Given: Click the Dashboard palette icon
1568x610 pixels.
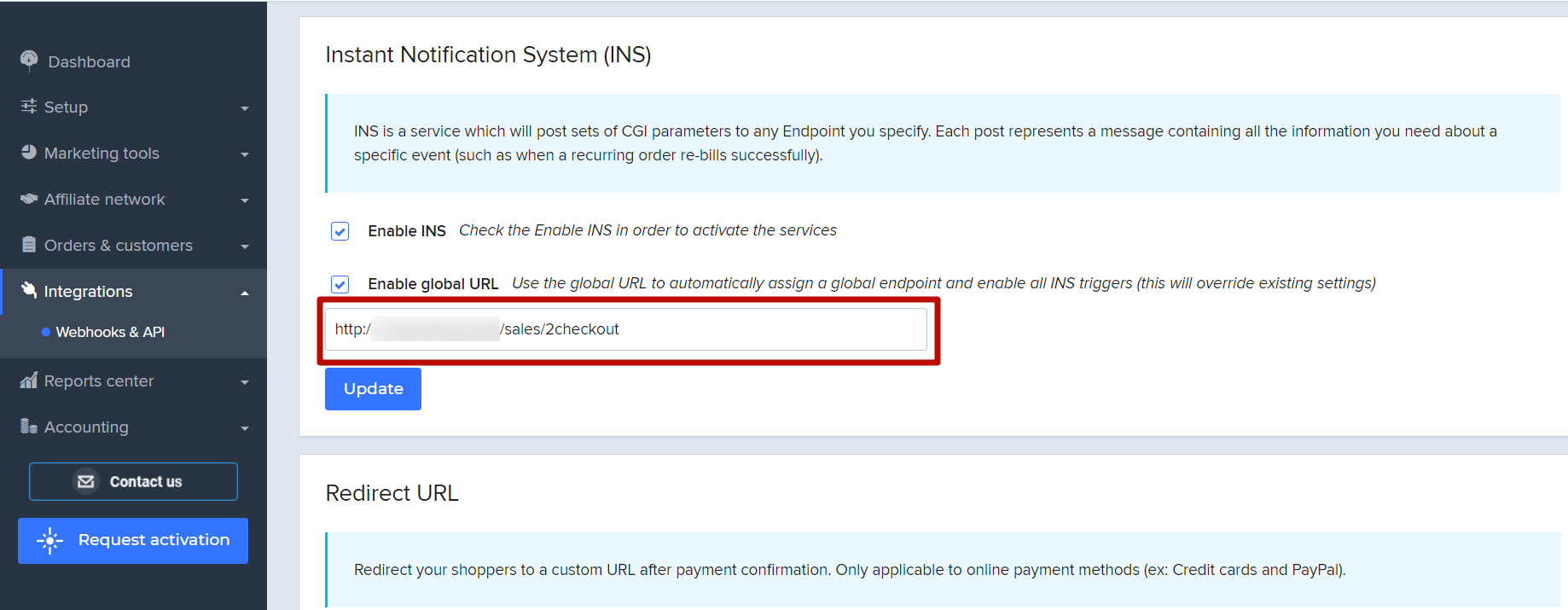Looking at the screenshot, I should [29, 60].
